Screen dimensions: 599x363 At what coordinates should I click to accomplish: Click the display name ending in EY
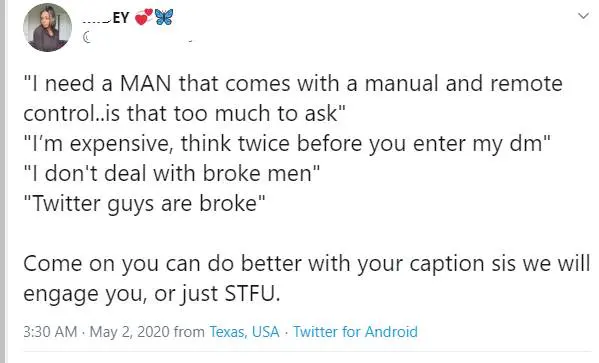106,18
